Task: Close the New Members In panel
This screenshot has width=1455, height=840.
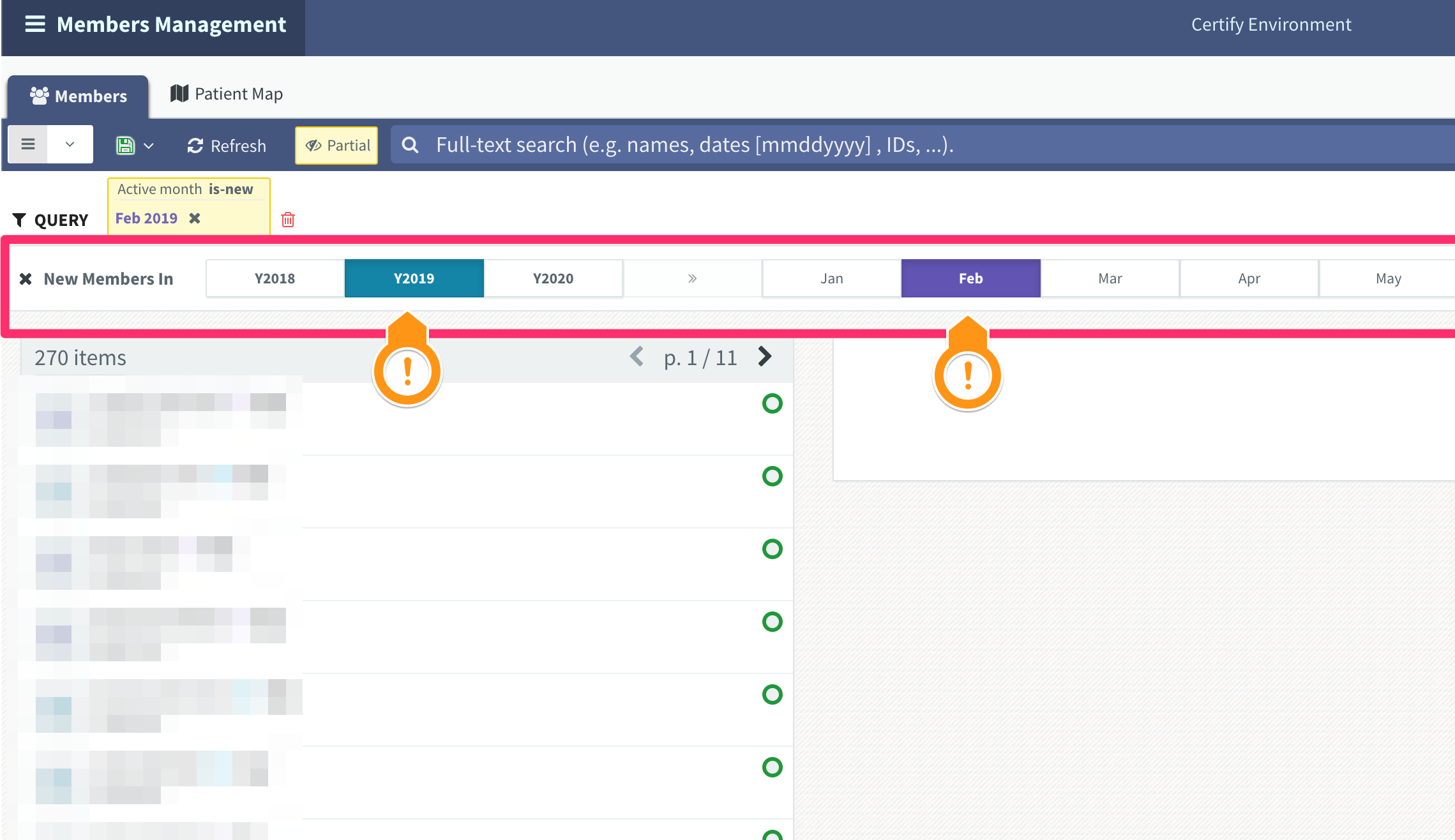Action: pos(26,279)
